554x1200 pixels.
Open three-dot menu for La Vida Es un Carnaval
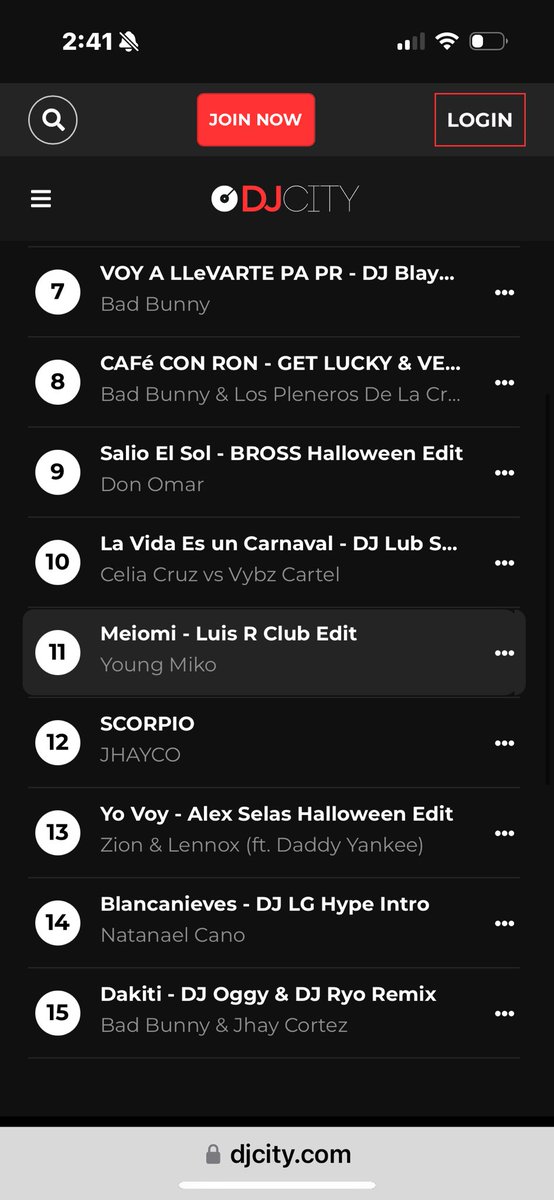click(505, 562)
